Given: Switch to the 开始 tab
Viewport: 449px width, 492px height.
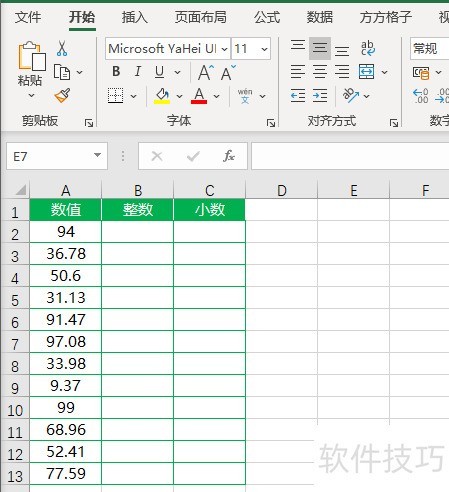Looking at the screenshot, I should [x=82, y=17].
